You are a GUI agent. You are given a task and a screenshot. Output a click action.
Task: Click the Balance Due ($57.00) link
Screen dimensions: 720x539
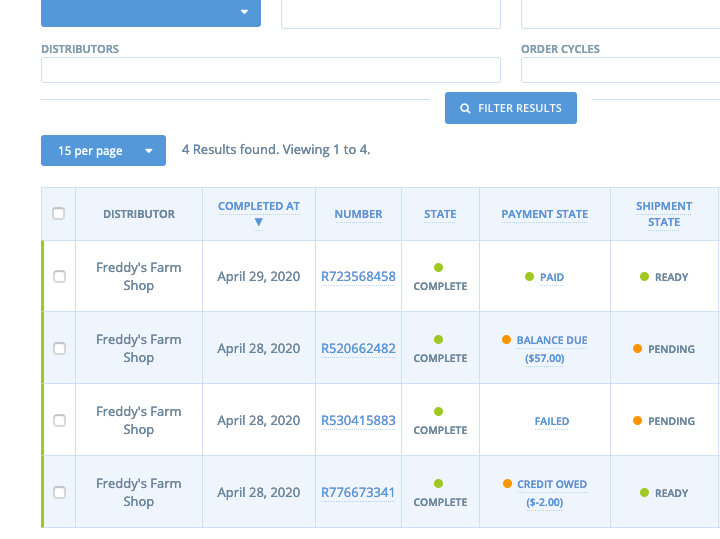(551, 349)
